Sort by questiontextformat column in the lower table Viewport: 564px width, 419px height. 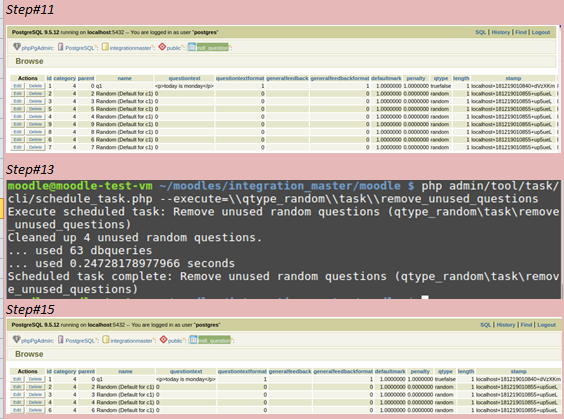coord(242,371)
